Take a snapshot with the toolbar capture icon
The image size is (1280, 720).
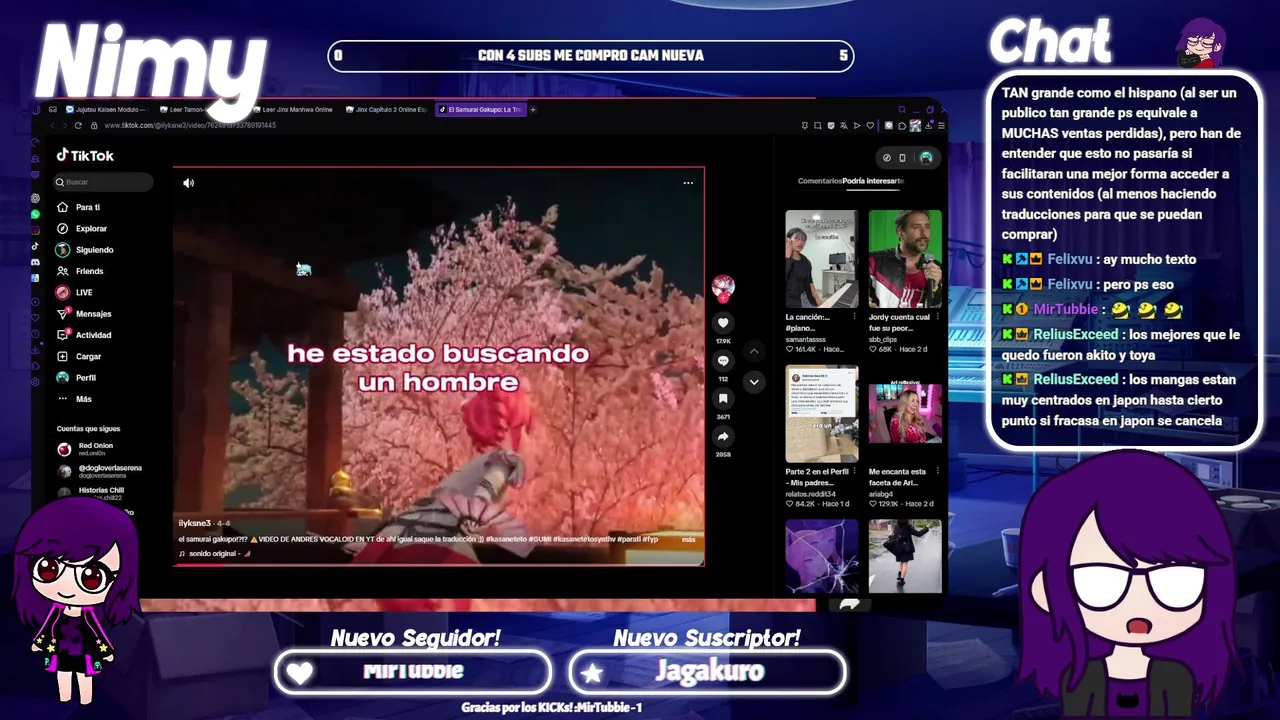point(817,125)
